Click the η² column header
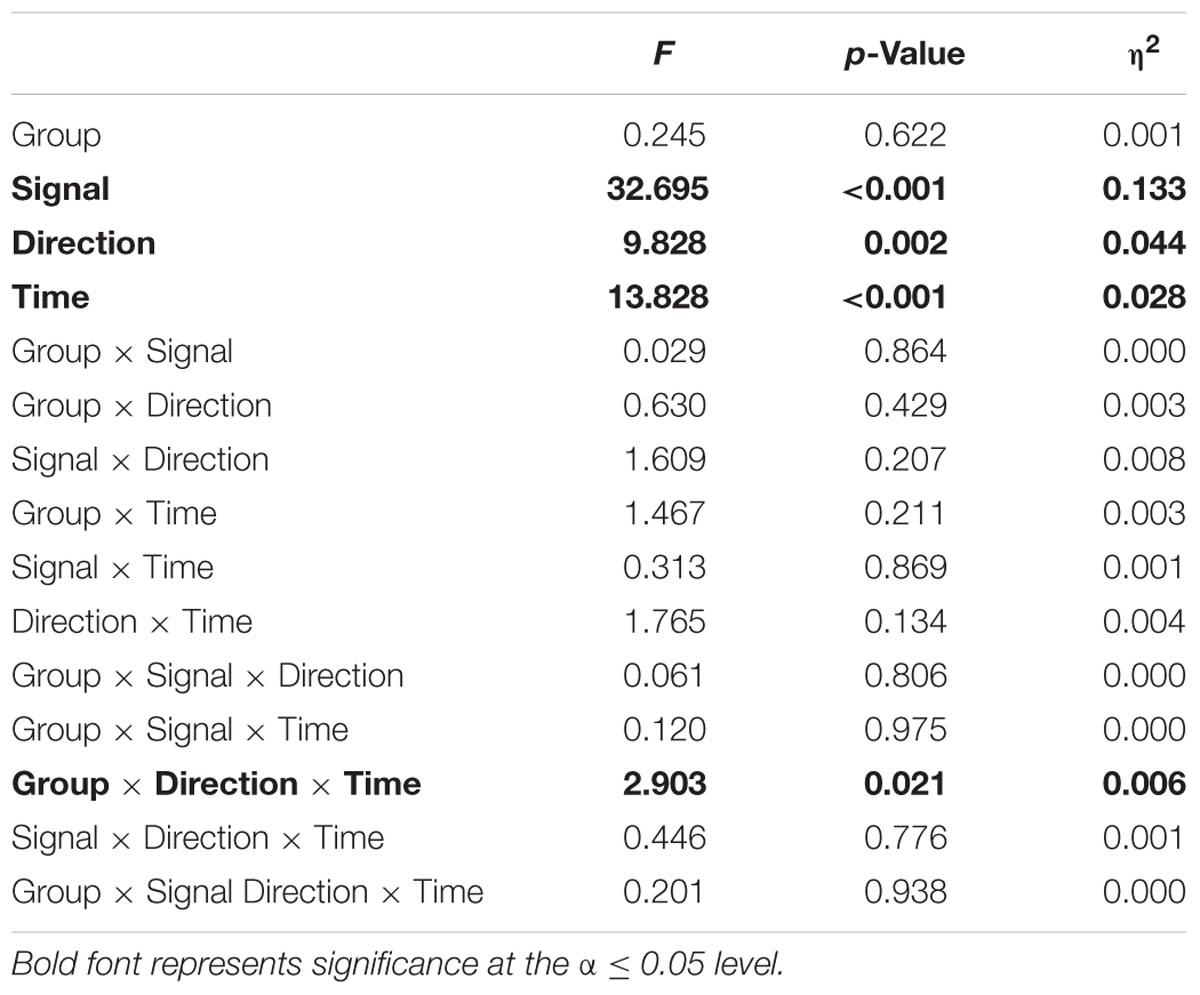This screenshot has width=1200, height=995. coord(1164,51)
